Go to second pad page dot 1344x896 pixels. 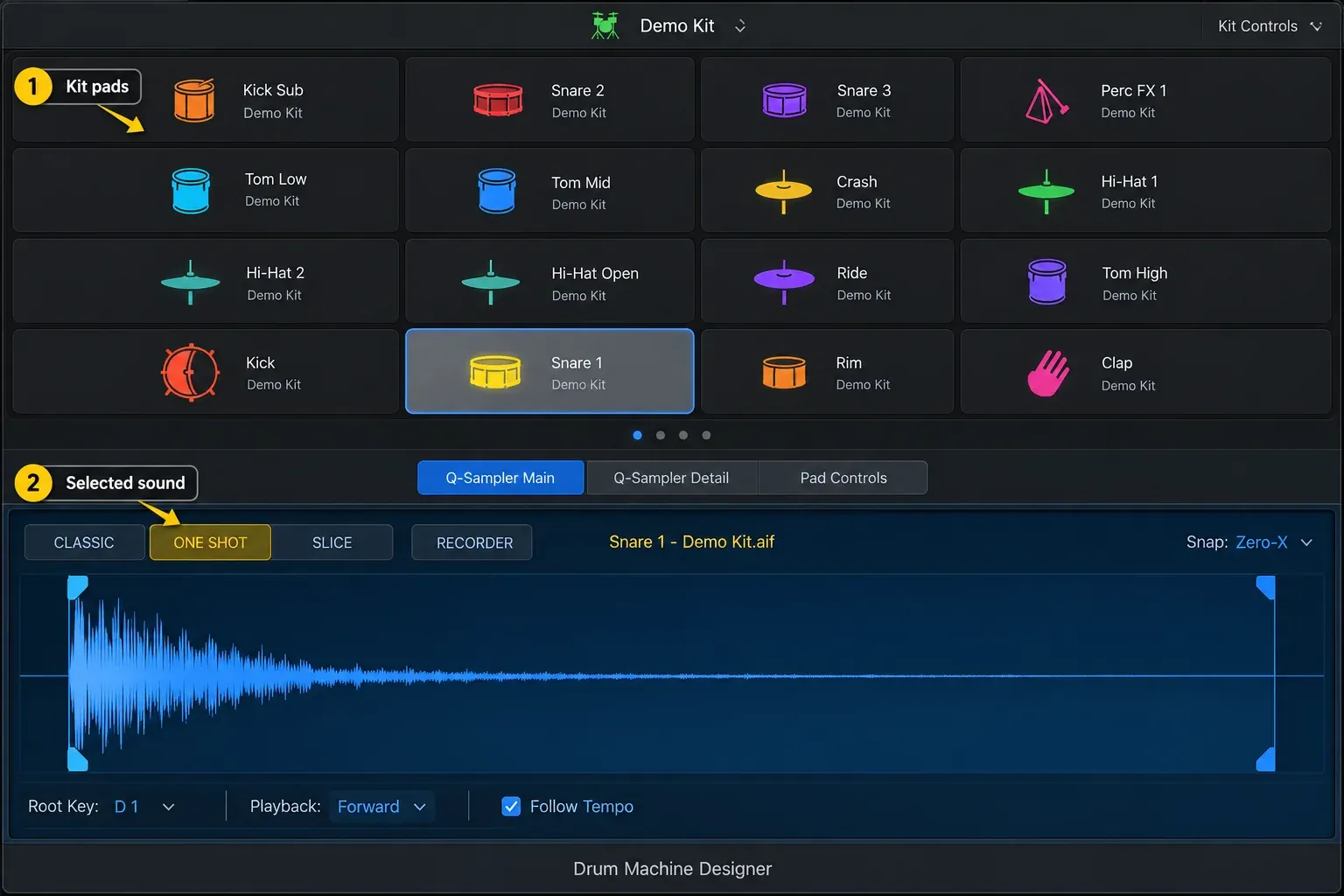pos(661,435)
